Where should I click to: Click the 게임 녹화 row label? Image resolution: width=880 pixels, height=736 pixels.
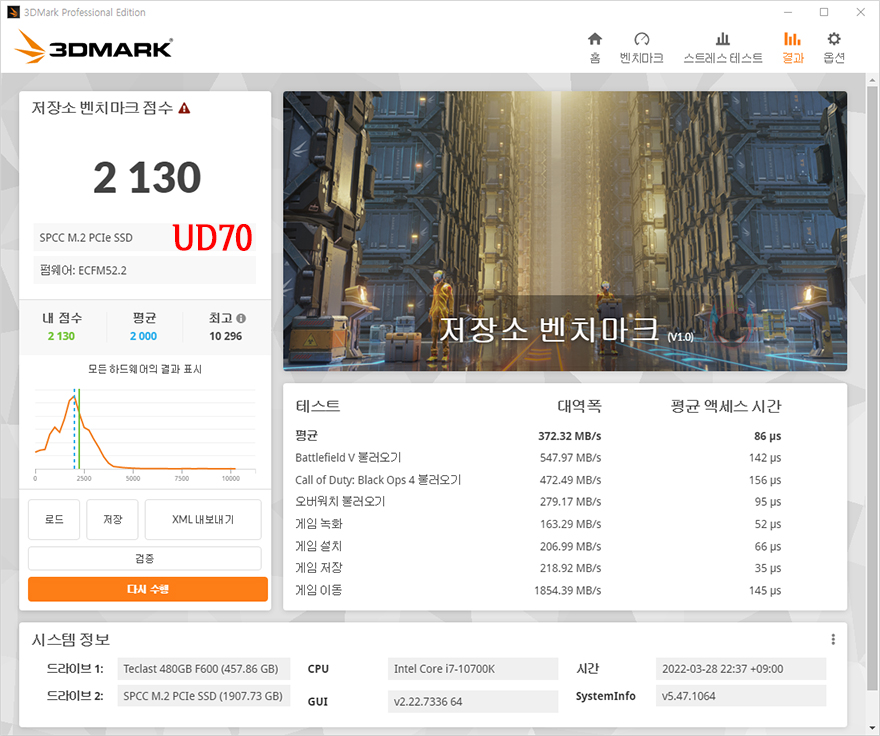click(x=319, y=524)
